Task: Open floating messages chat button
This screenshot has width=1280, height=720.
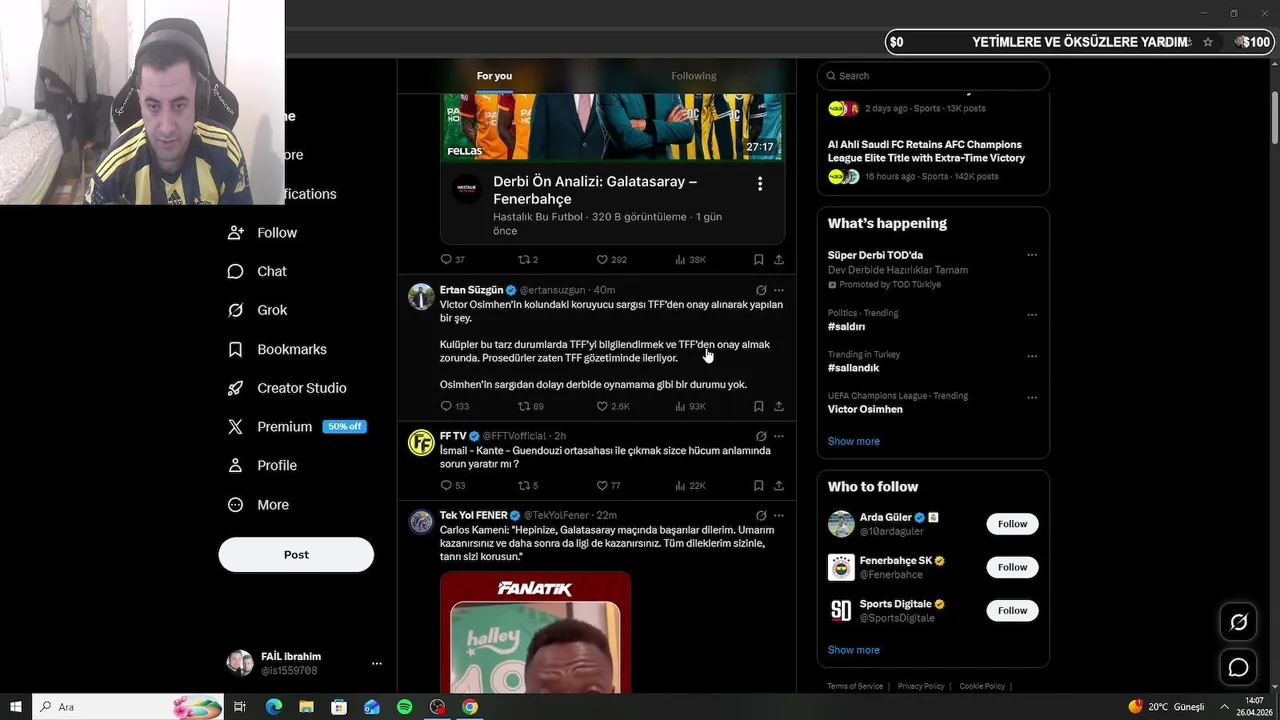Action: click(x=1238, y=667)
